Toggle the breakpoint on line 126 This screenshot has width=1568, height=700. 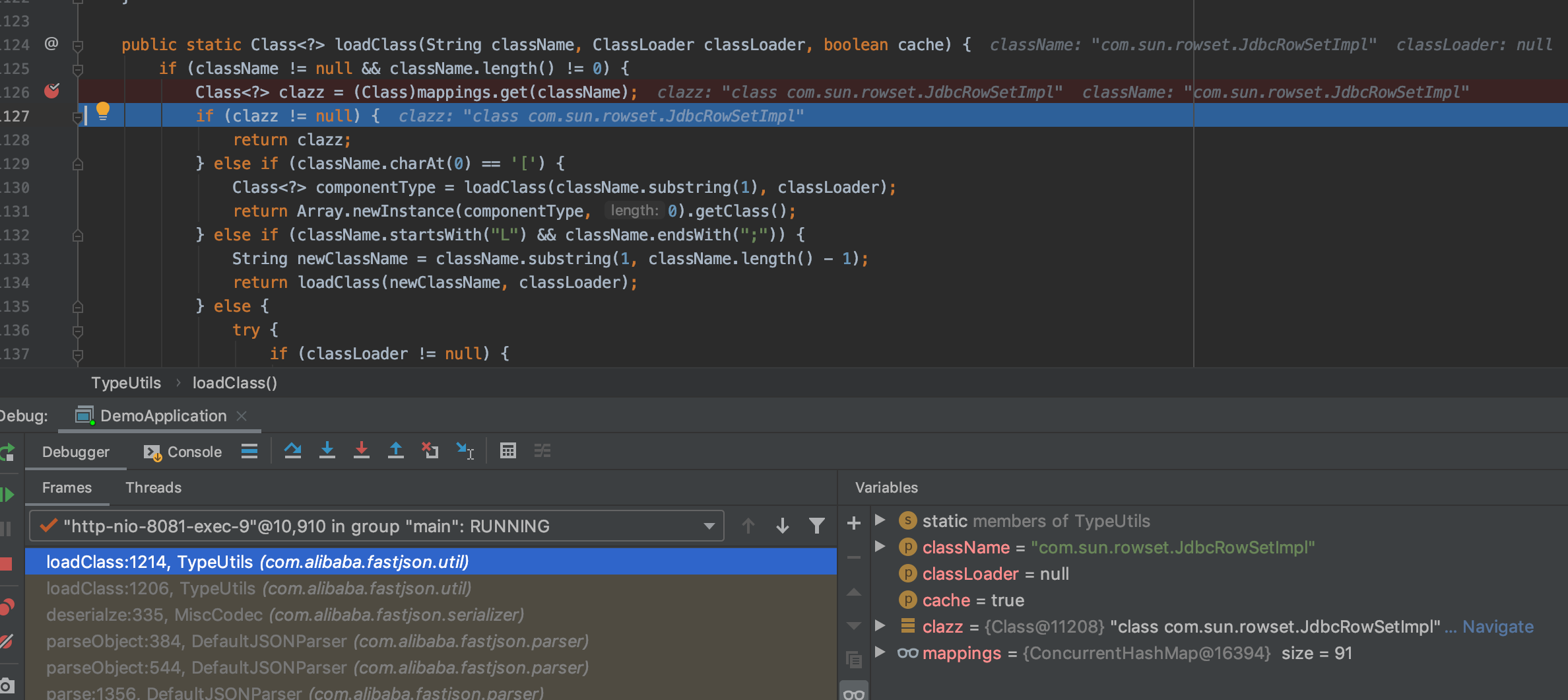click(x=51, y=91)
